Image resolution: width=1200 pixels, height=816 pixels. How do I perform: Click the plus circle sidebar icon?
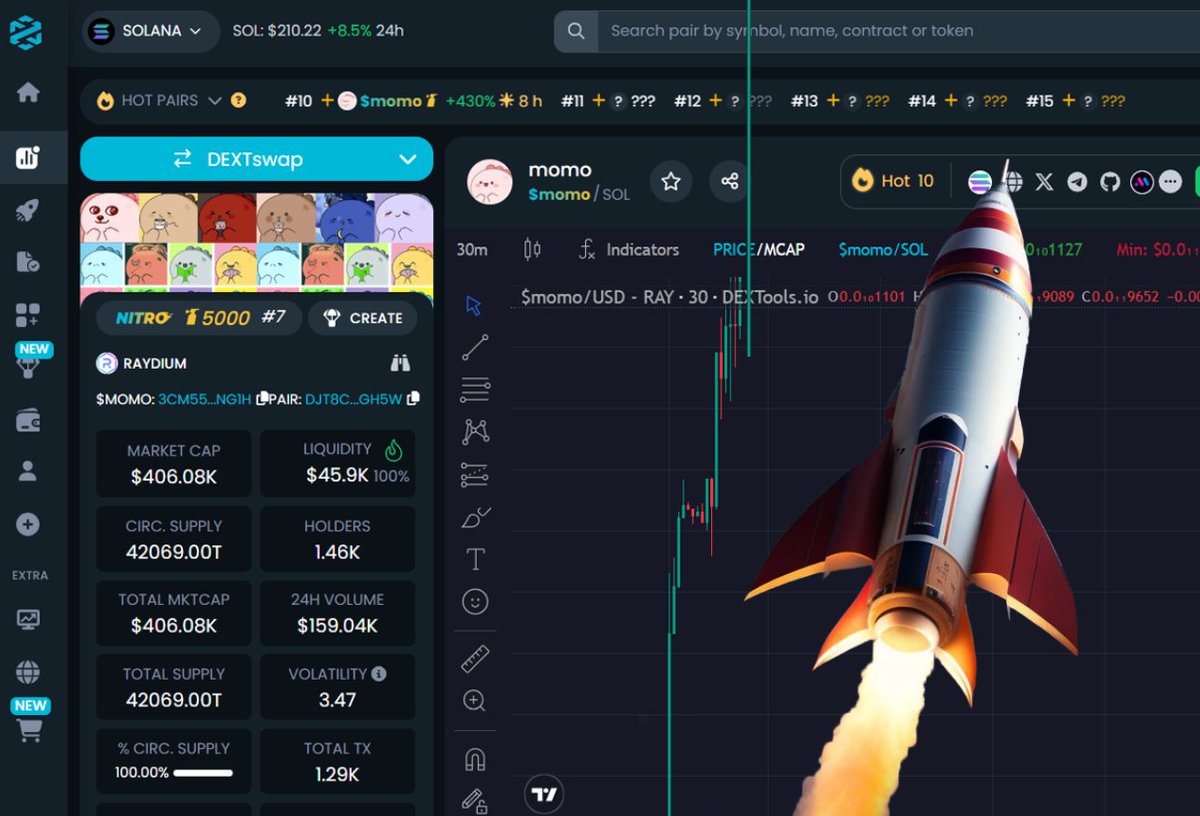pos(28,524)
